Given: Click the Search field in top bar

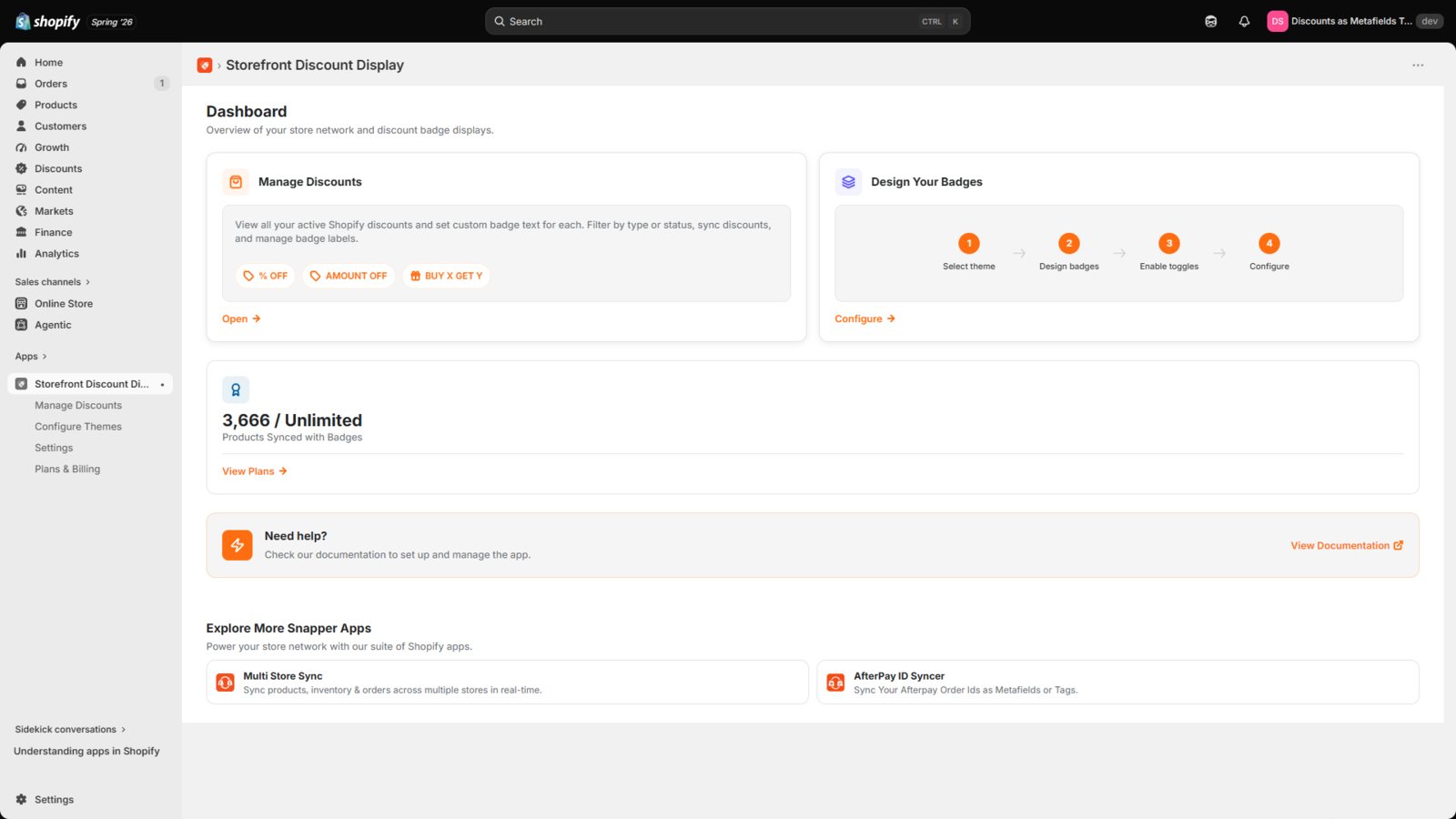Looking at the screenshot, I should point(727,21).
